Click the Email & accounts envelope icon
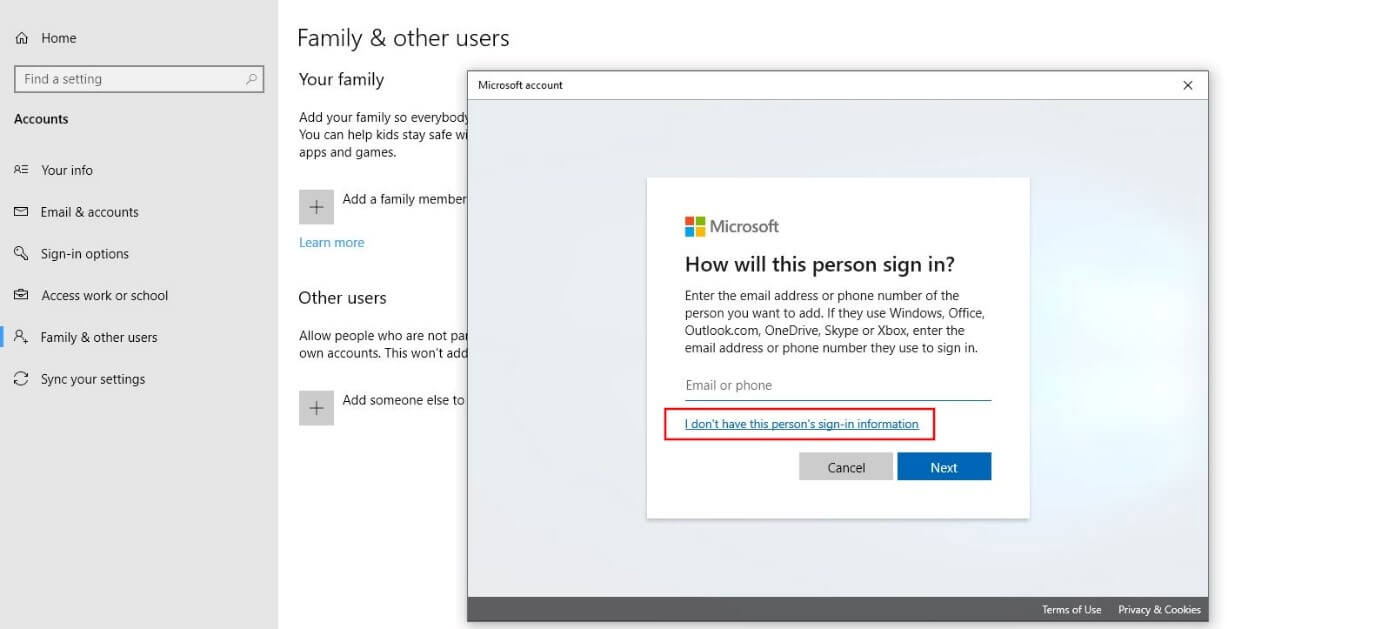 tap(21, 212)
